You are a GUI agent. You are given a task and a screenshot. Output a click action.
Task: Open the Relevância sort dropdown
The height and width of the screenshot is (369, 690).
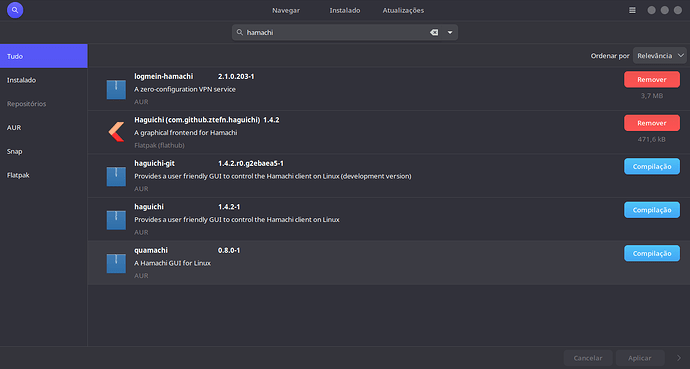(660, 56)
